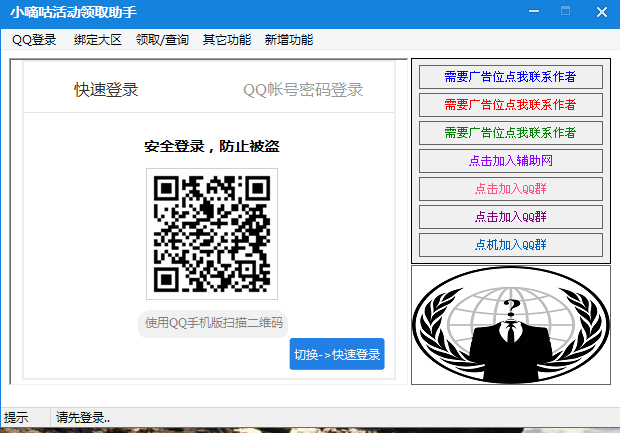Click the 切换->快速登录 button
The image size is (620, 433).
[x=337, y=354]
